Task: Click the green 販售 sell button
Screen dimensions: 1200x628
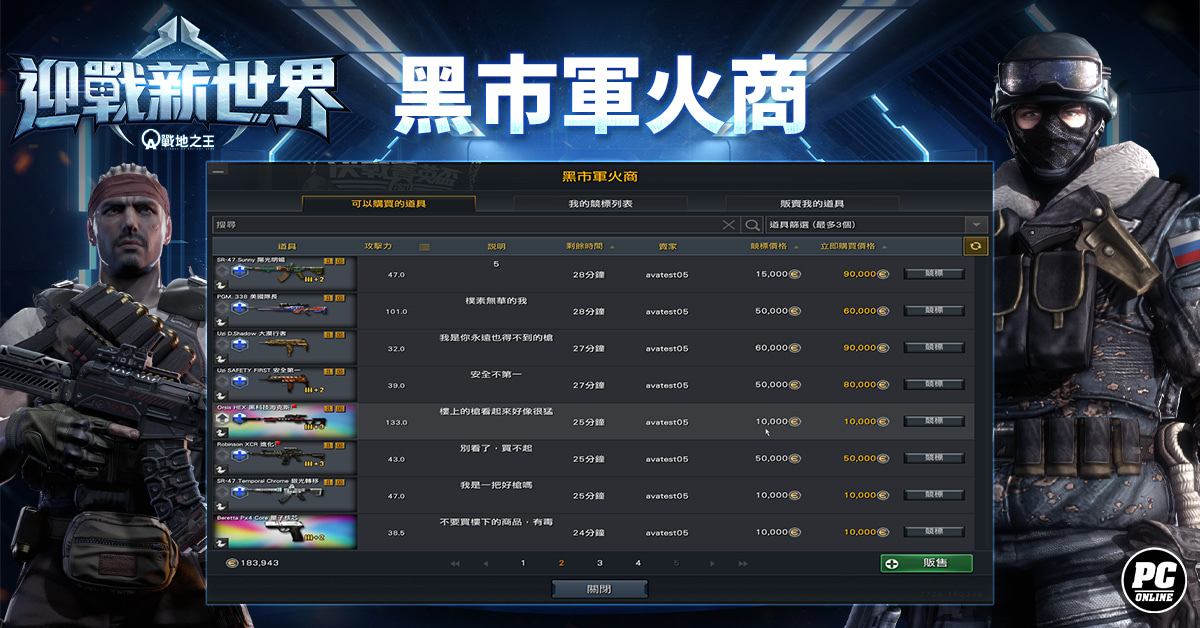Action: click(926, 563)
